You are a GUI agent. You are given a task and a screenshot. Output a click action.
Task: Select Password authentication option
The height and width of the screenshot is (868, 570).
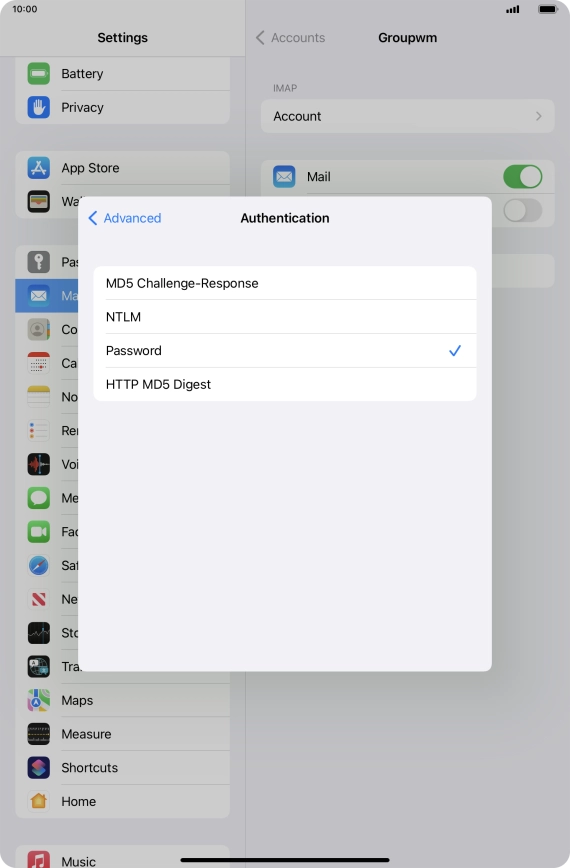(285, 351)
